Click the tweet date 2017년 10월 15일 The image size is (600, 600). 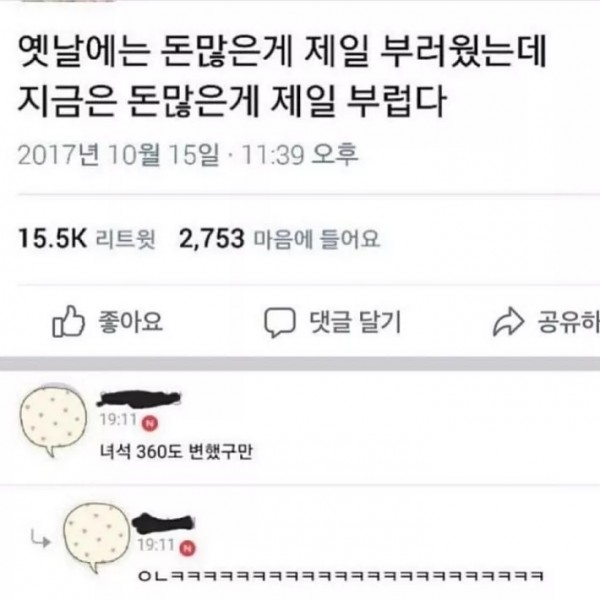[x=119, y=155]
